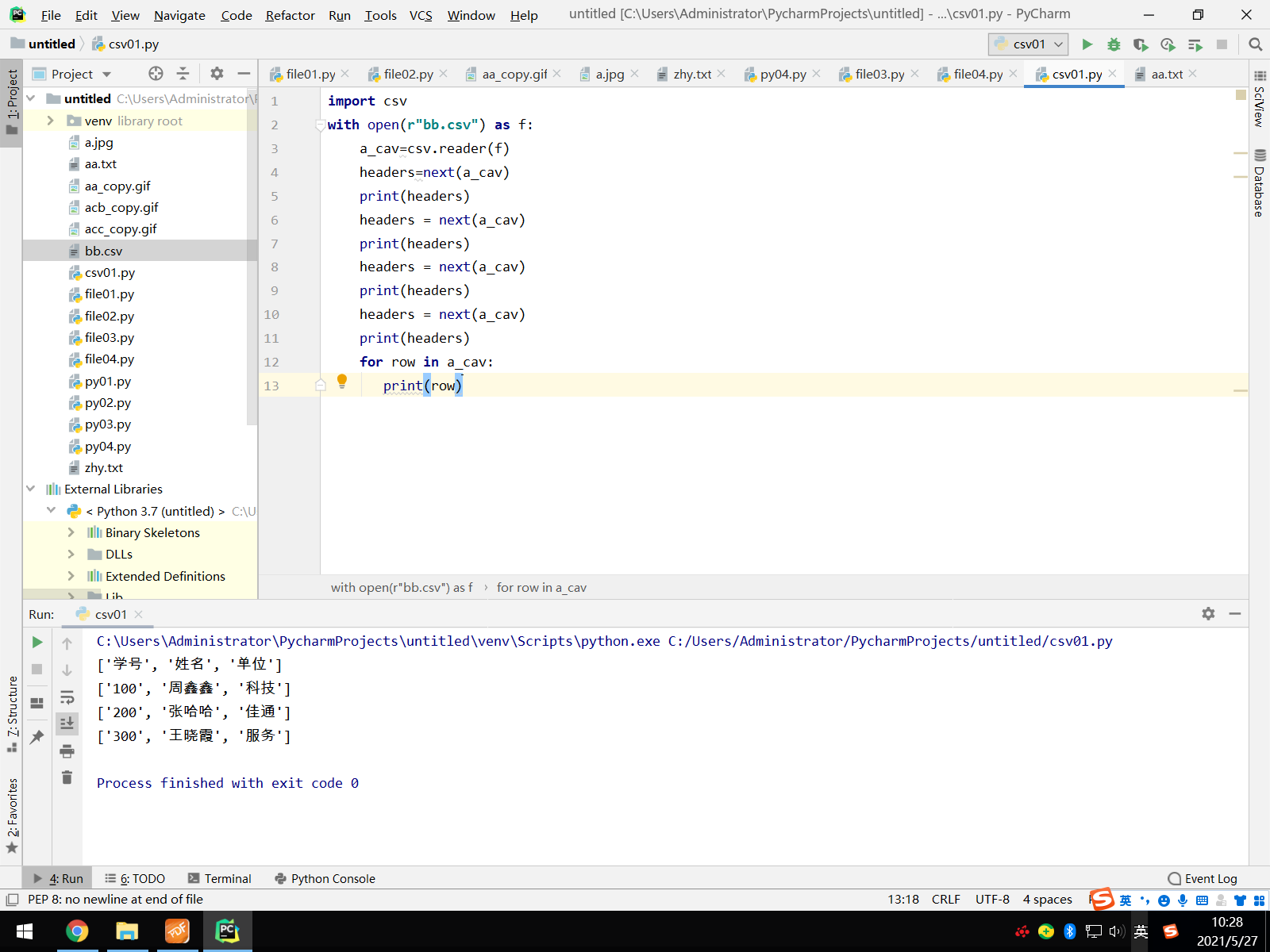
Task: Open the concurrency diagram run icon
Action: pyautogui.click(x=1195, y=44)
